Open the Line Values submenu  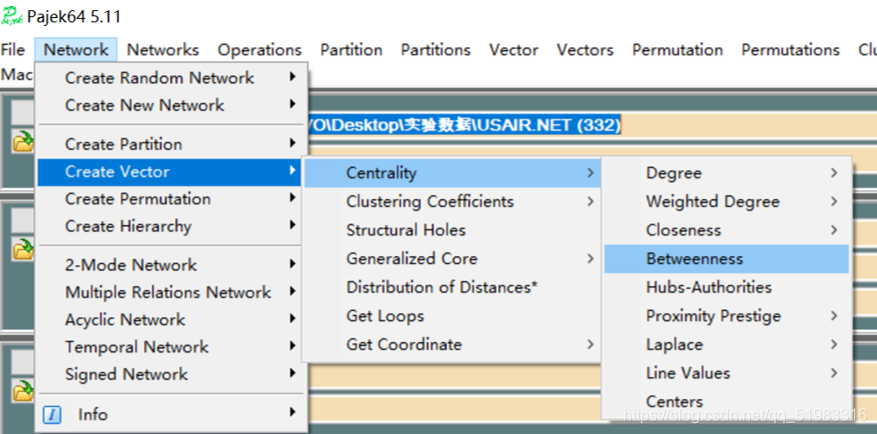[727, 373]
